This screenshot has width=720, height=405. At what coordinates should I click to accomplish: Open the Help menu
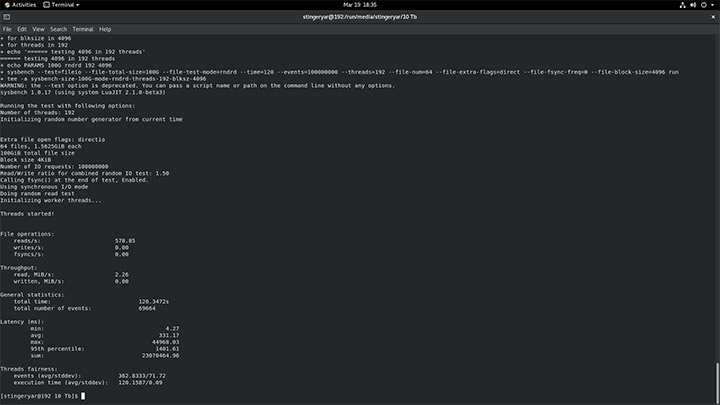click(x=105, y=29)
